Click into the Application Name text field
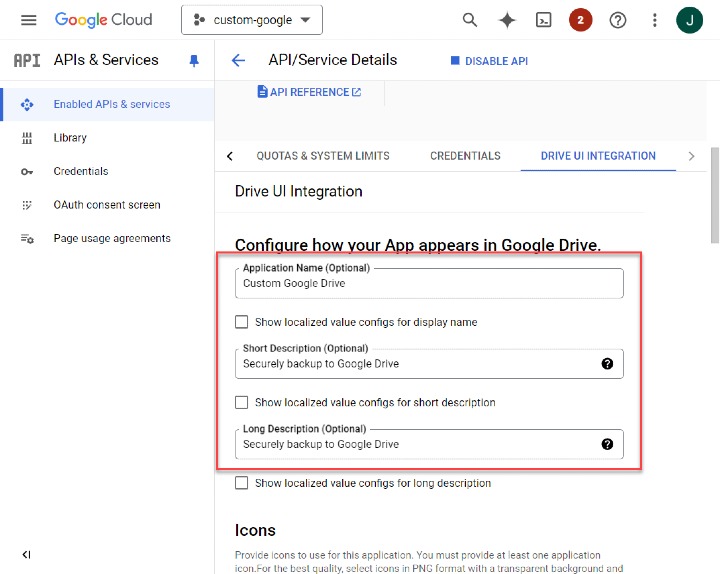This screenshot has height=574, width=720. 429,284
